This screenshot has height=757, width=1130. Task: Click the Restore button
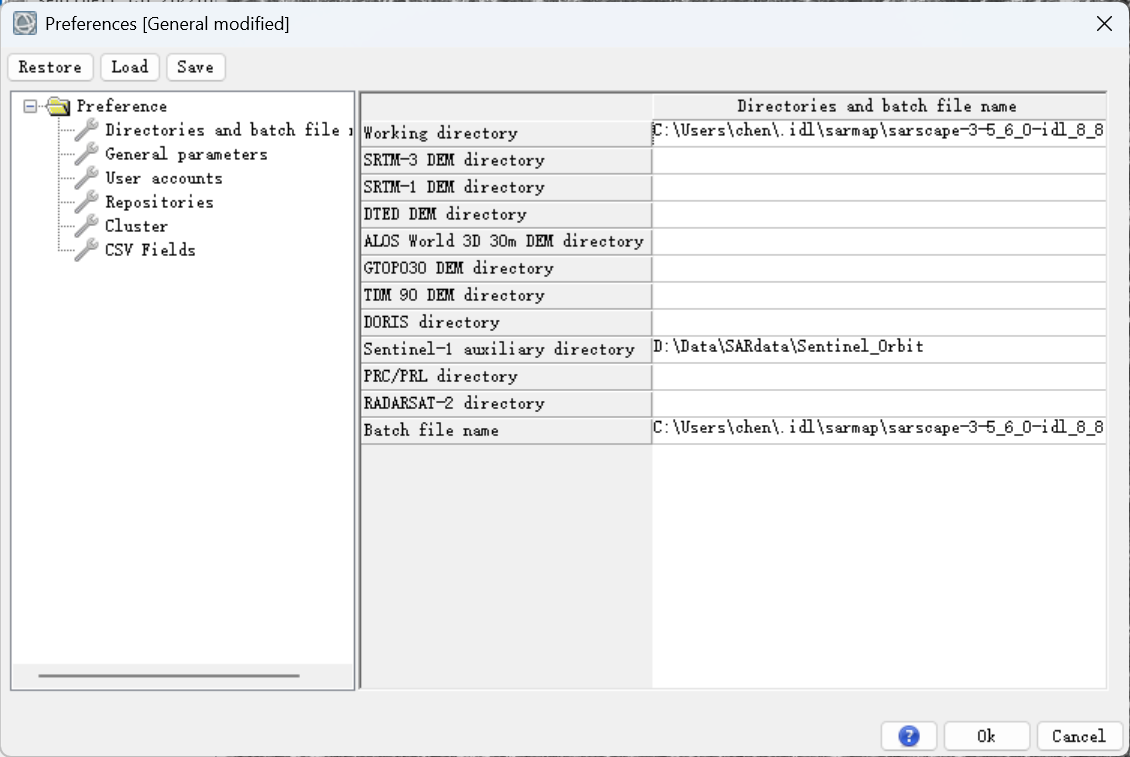(50, 67)
